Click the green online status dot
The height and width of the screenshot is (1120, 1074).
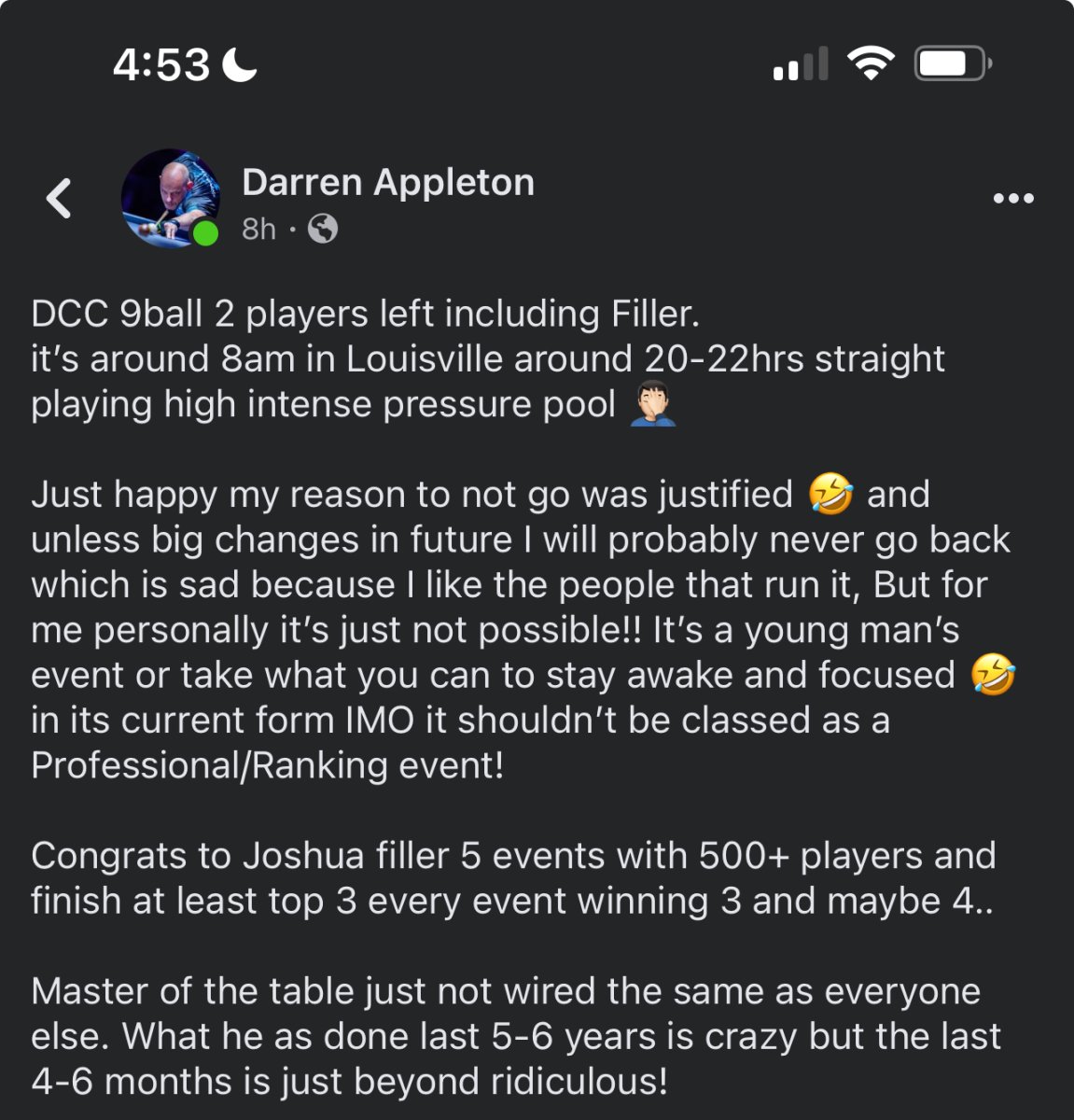(x=205, y=233)
